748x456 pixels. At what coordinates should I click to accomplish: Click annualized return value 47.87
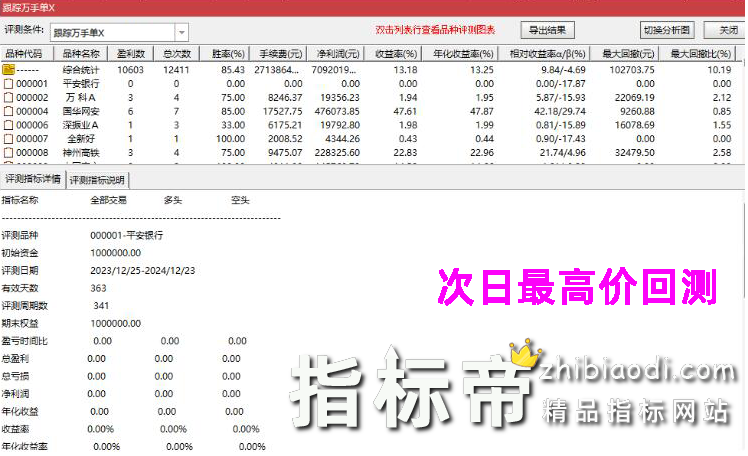[482, 112]
